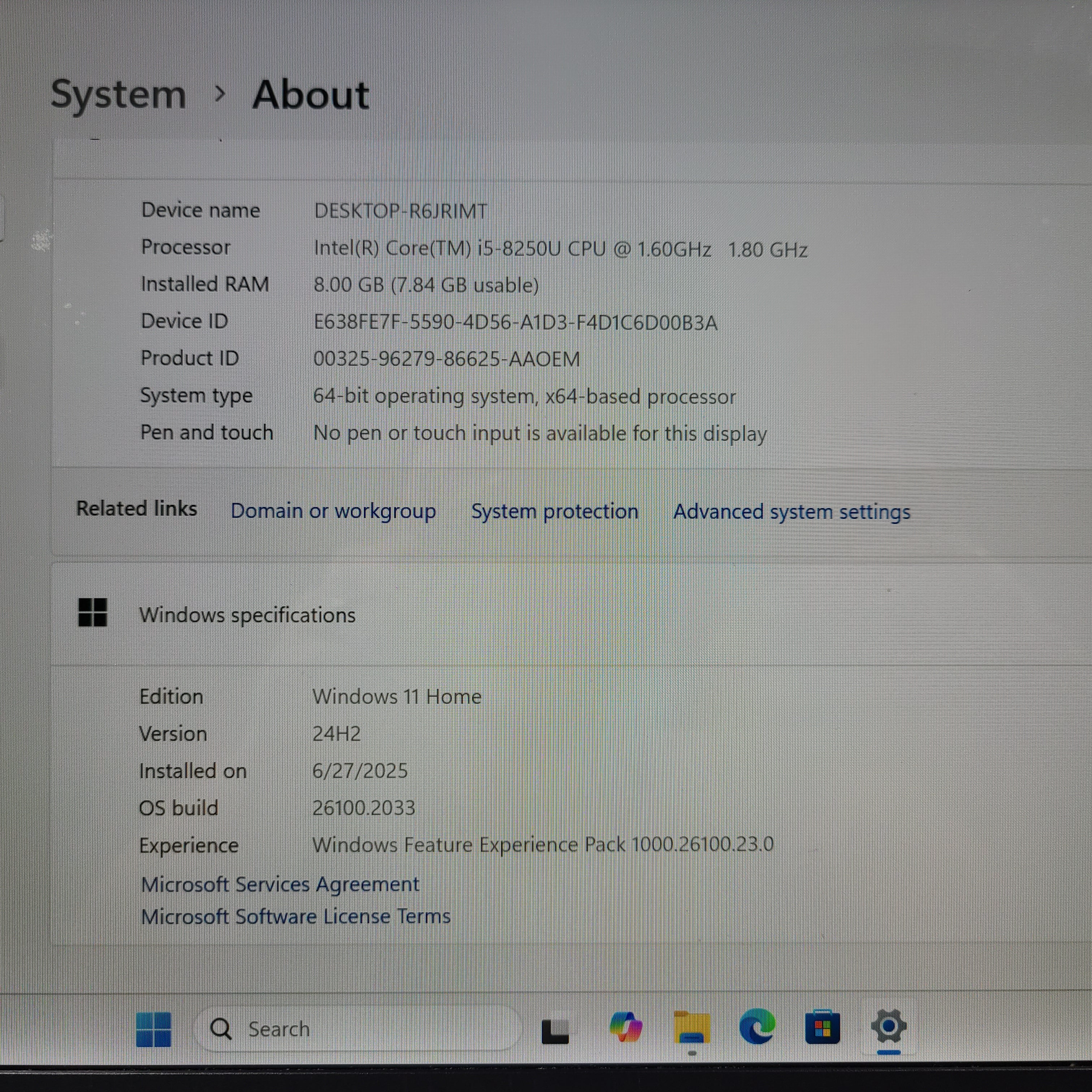Click the Installed RAM label
Screen dimensions: 1092x1092
205,284
